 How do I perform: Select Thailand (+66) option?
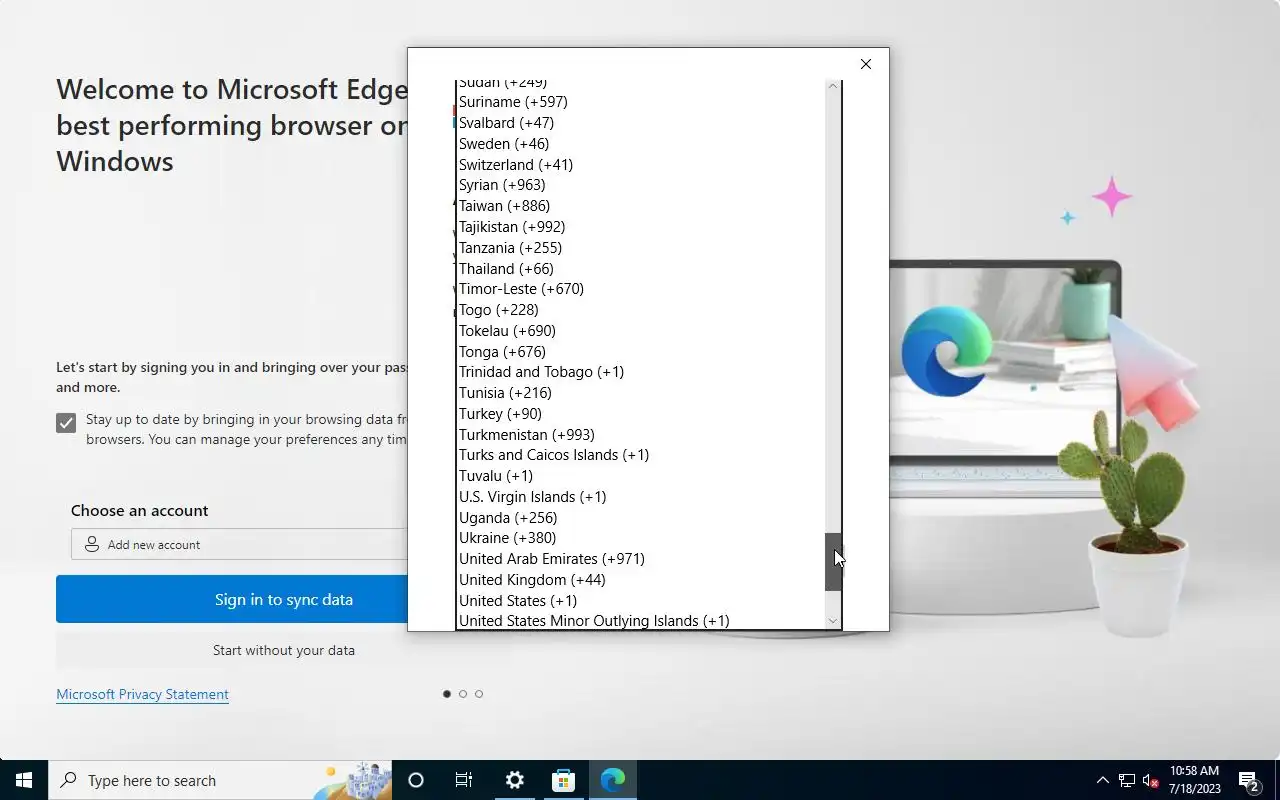640,269
